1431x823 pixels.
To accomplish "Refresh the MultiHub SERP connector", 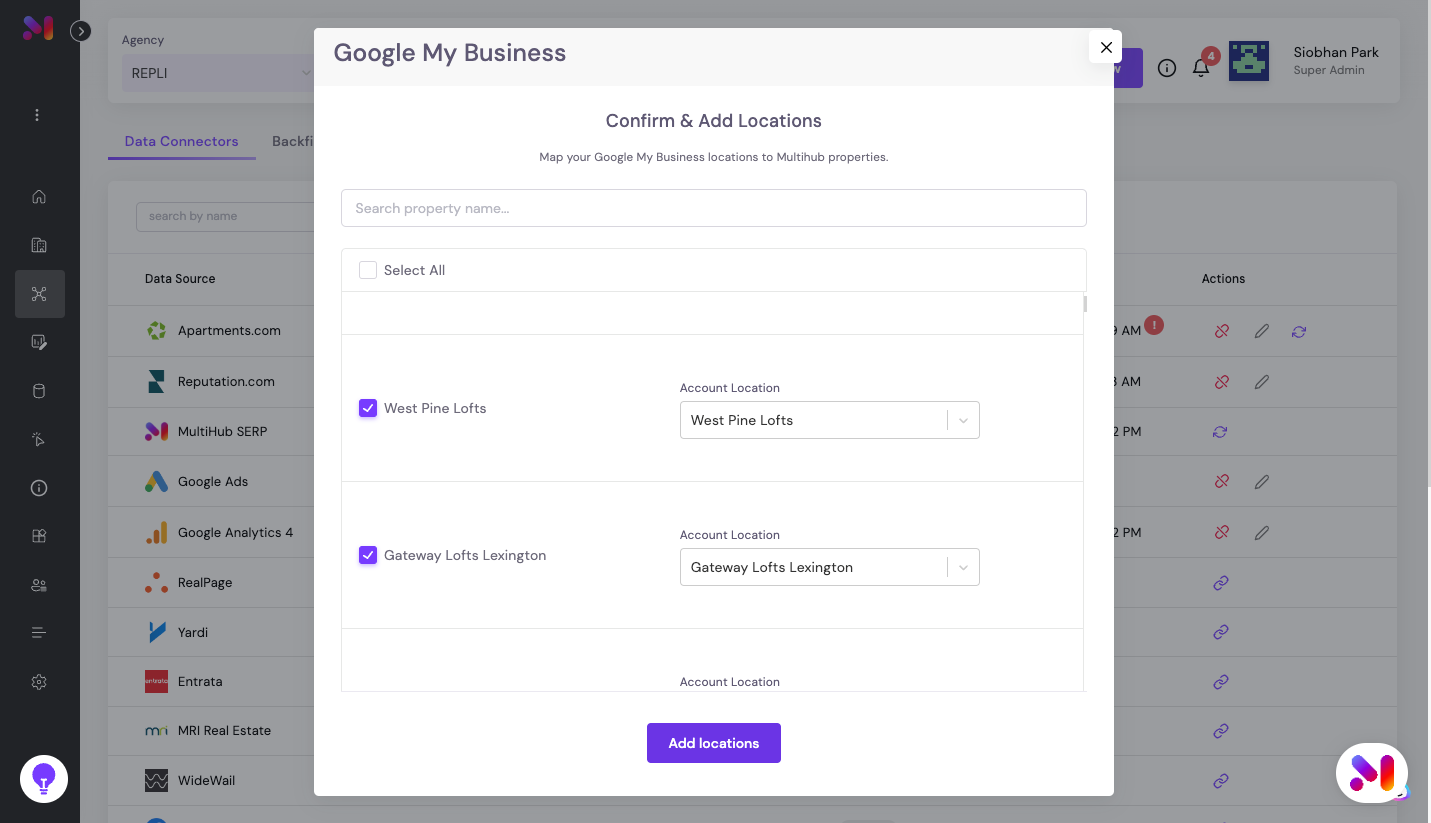I will [x=1220, y=432].
